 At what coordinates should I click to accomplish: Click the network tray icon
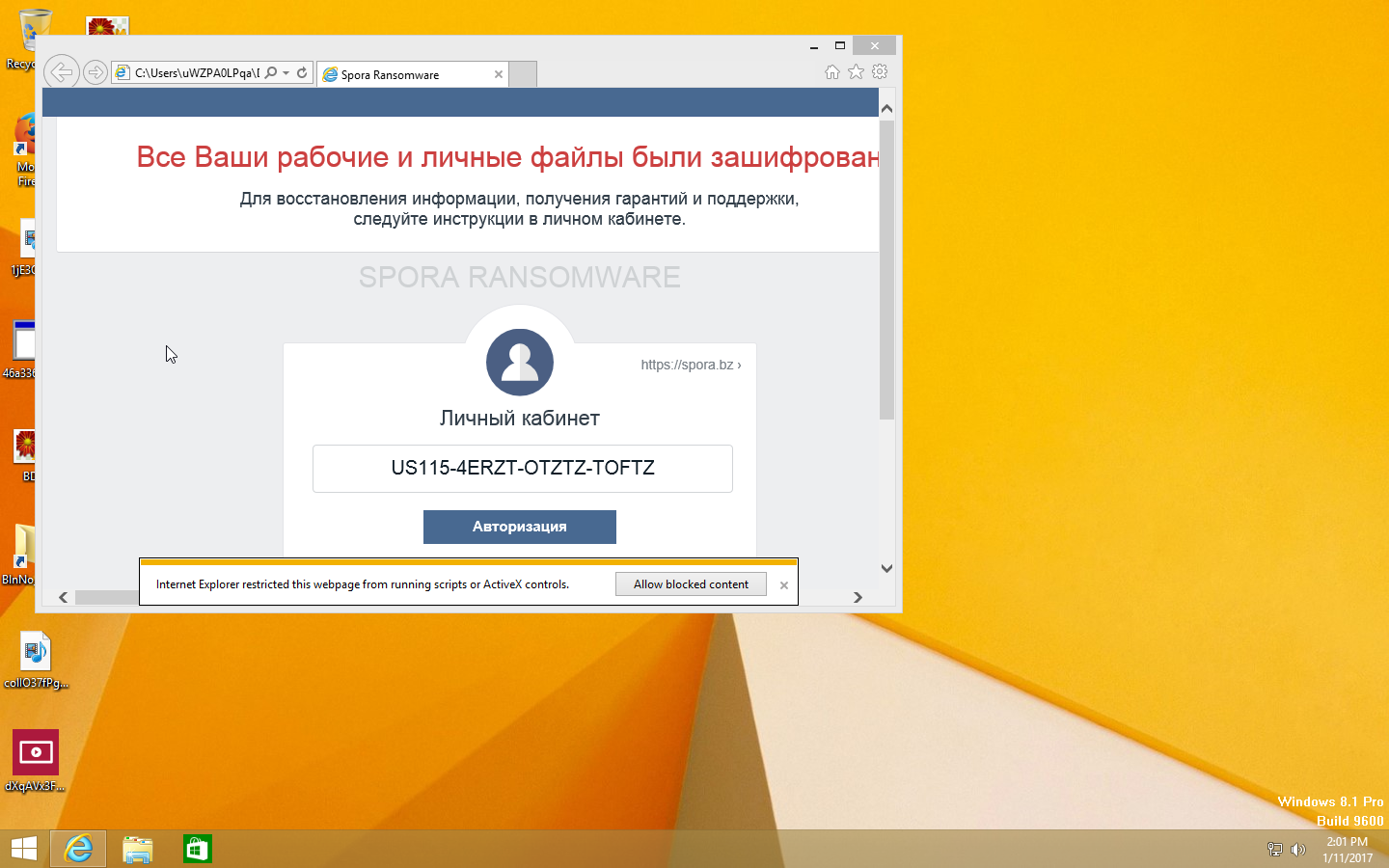pyautogui.click(x=1274, y=850)
